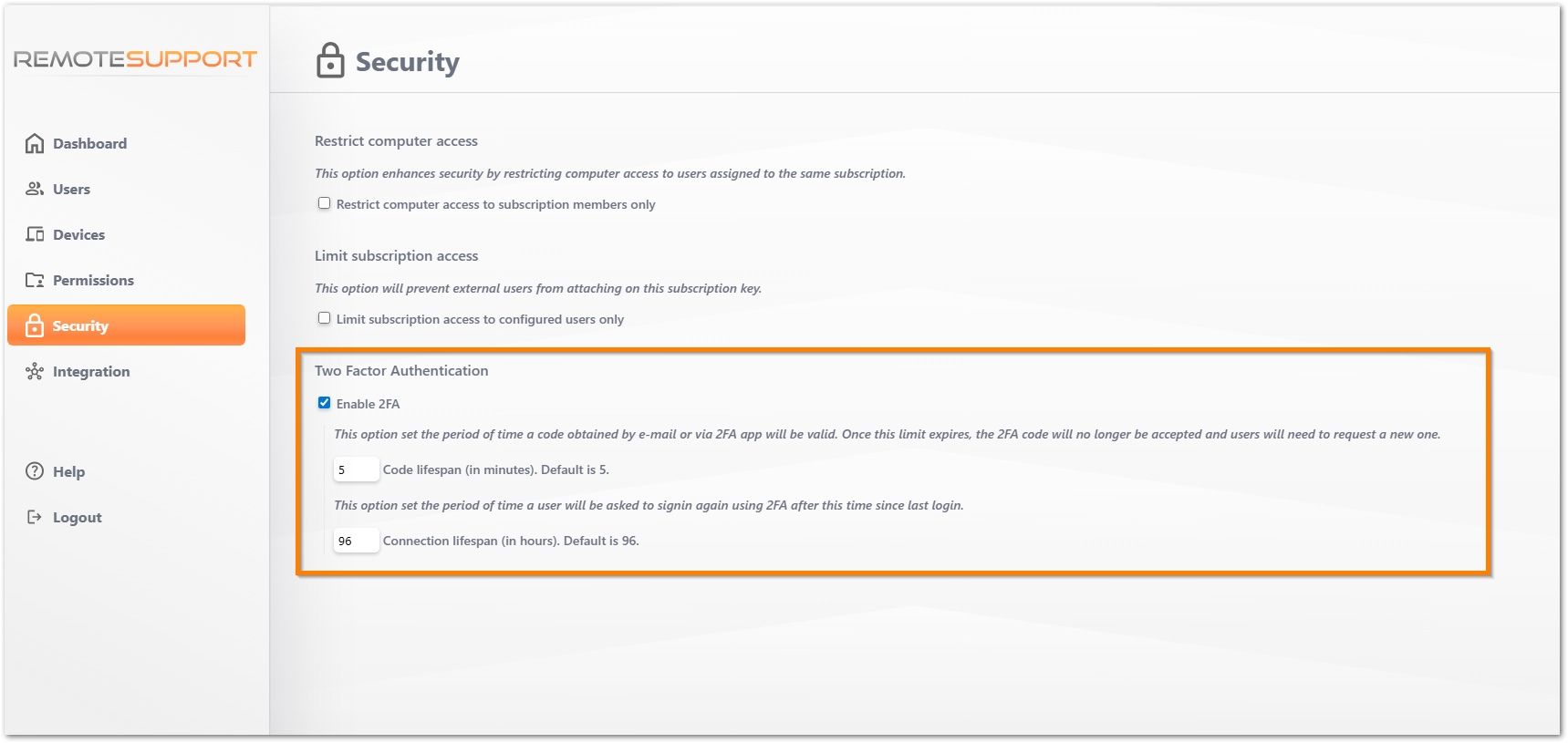Click the Code lifespan input field

pos(356,469)
